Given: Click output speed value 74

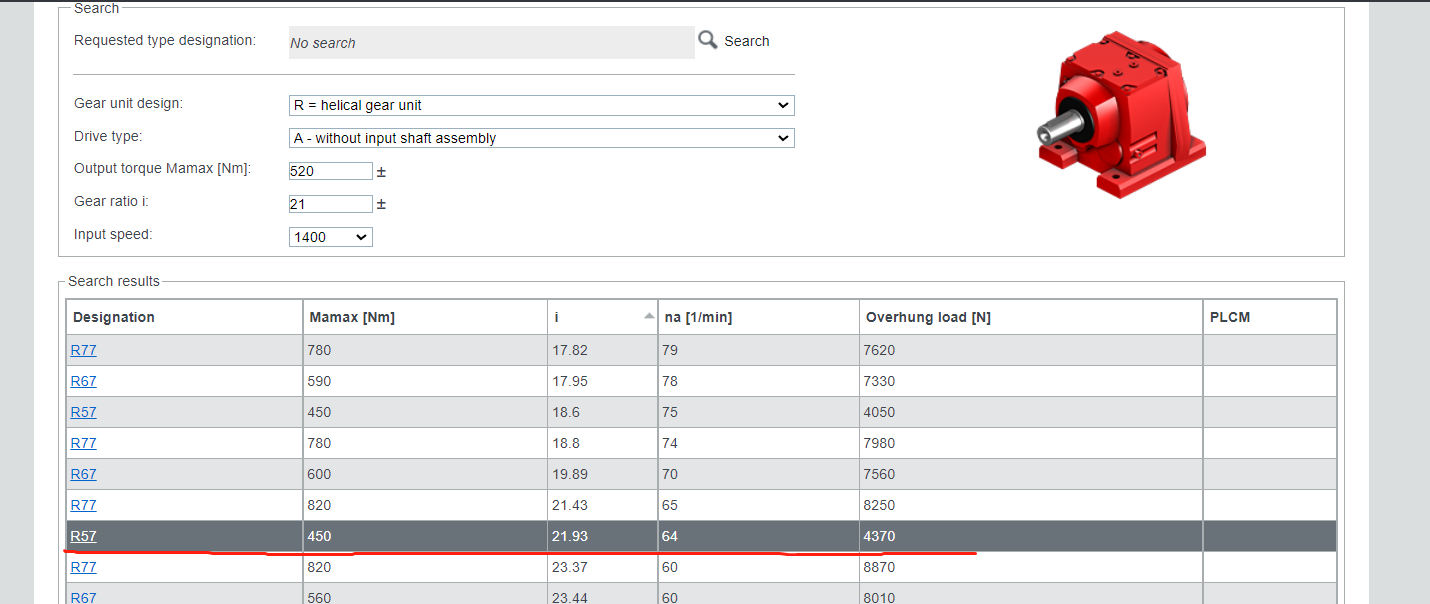Looking at the screenshot, I should [x=670, y=443].
